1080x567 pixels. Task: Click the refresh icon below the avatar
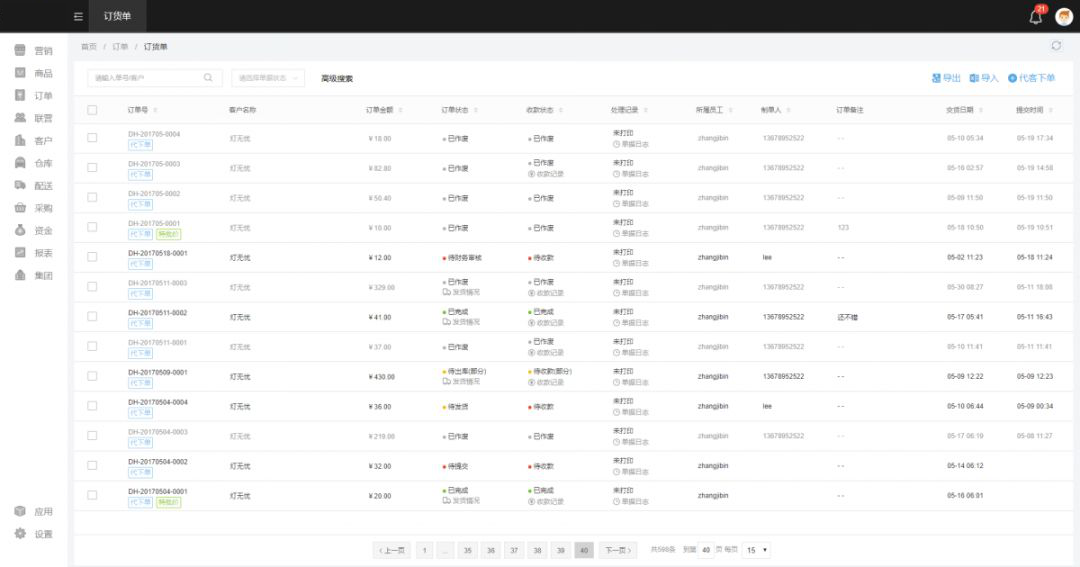coord(1056,46)
